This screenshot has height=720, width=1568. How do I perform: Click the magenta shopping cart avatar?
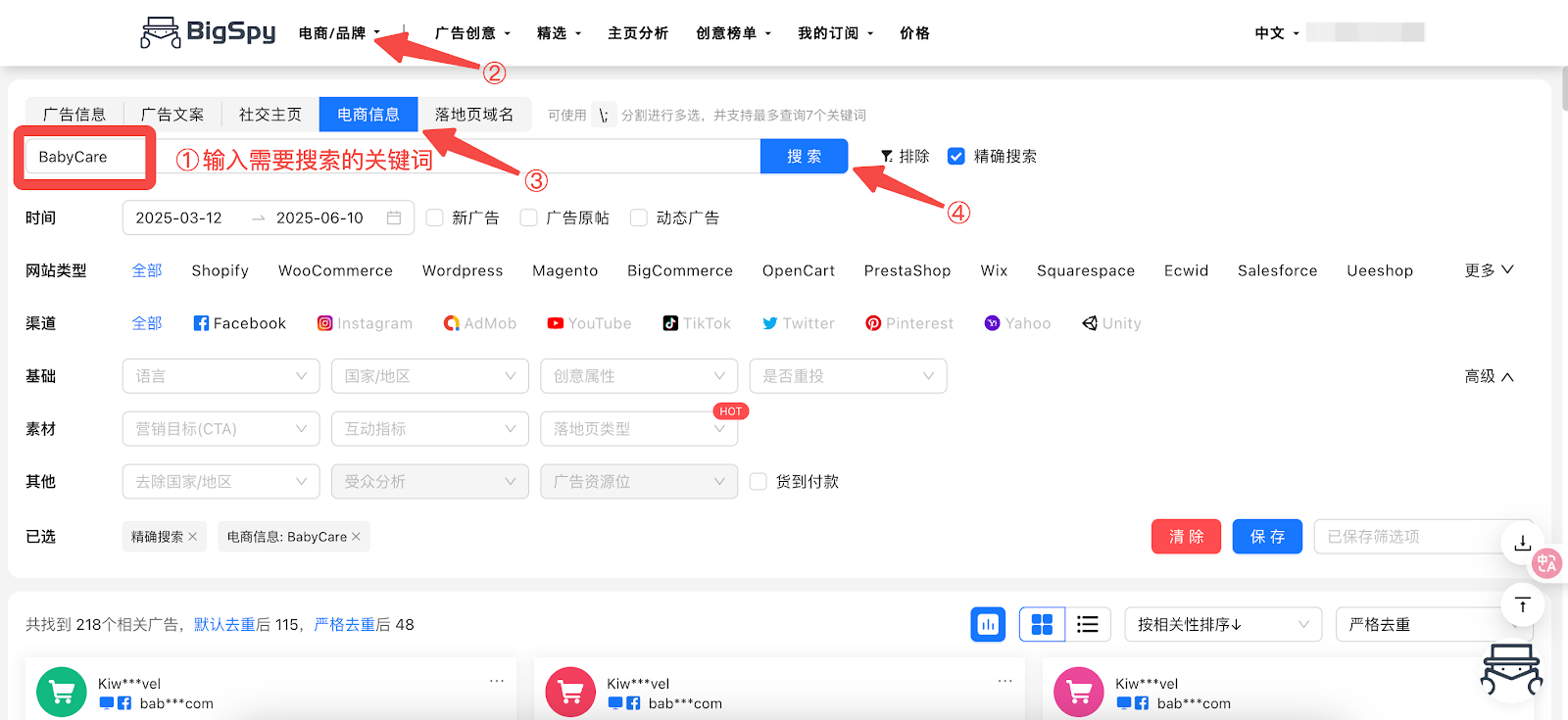(x=1079, y=692)
